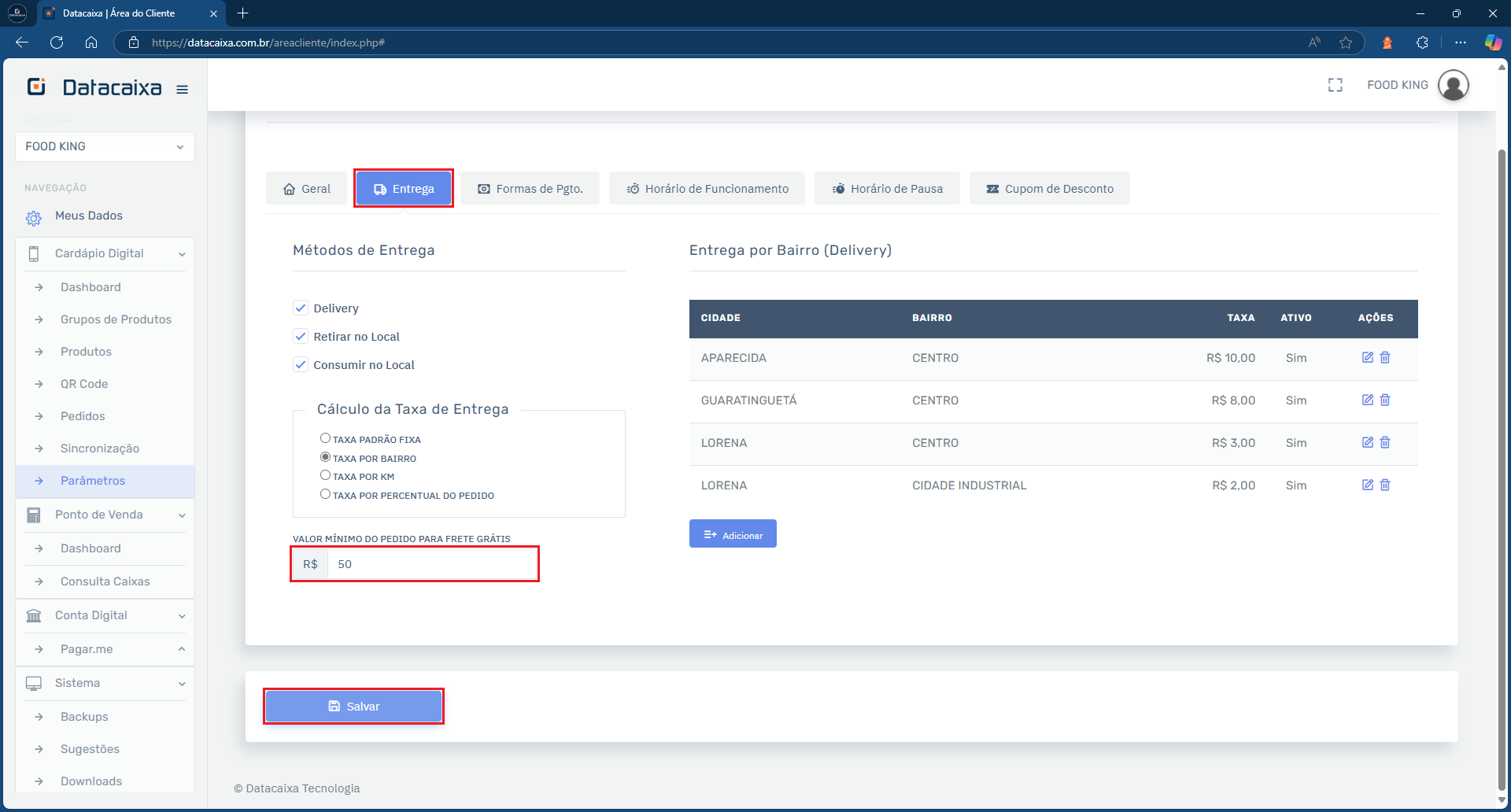Open the Cupom de Desconto tab
The height and width of the screenshot is (812, 1511).
[1049, 189]
